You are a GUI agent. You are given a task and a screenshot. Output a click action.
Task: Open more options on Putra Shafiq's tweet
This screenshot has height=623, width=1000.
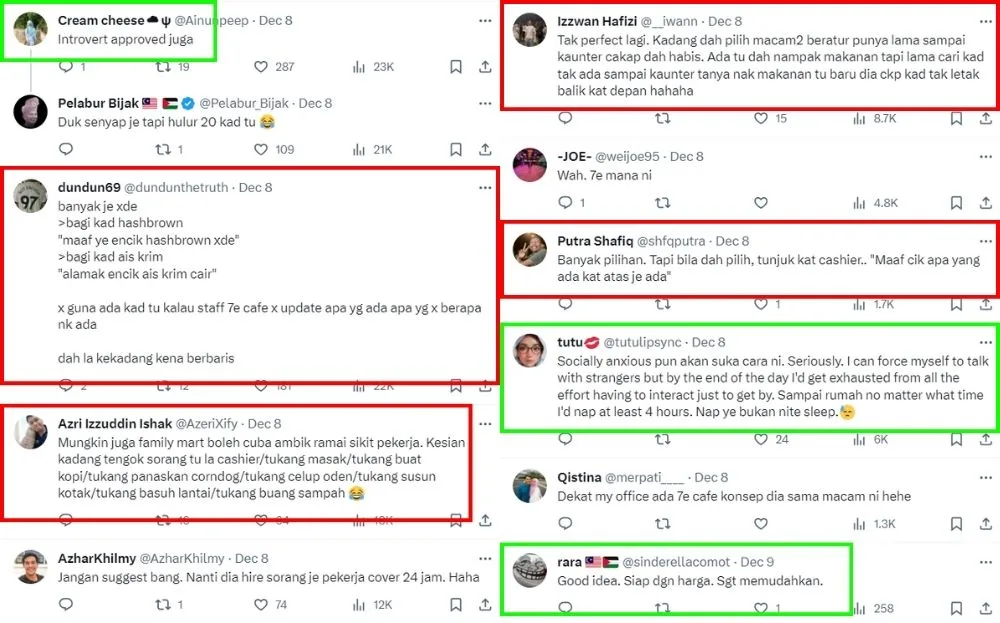click(985, 241)
